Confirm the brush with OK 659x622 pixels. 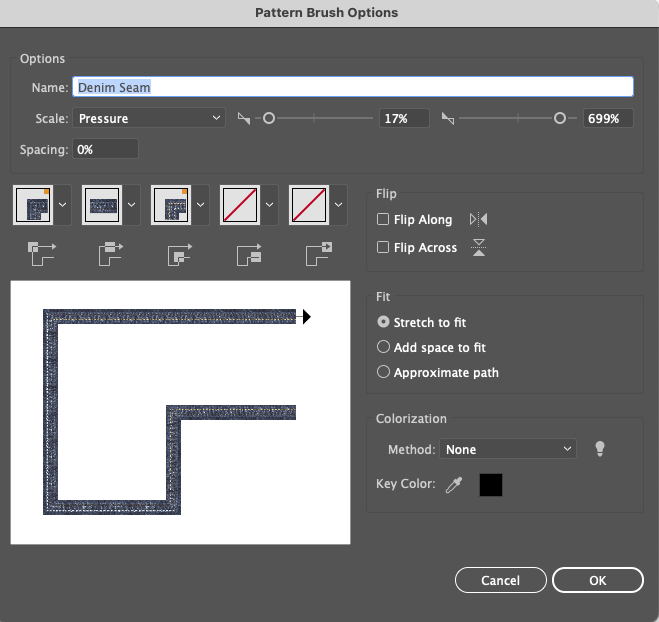(598, 580)
